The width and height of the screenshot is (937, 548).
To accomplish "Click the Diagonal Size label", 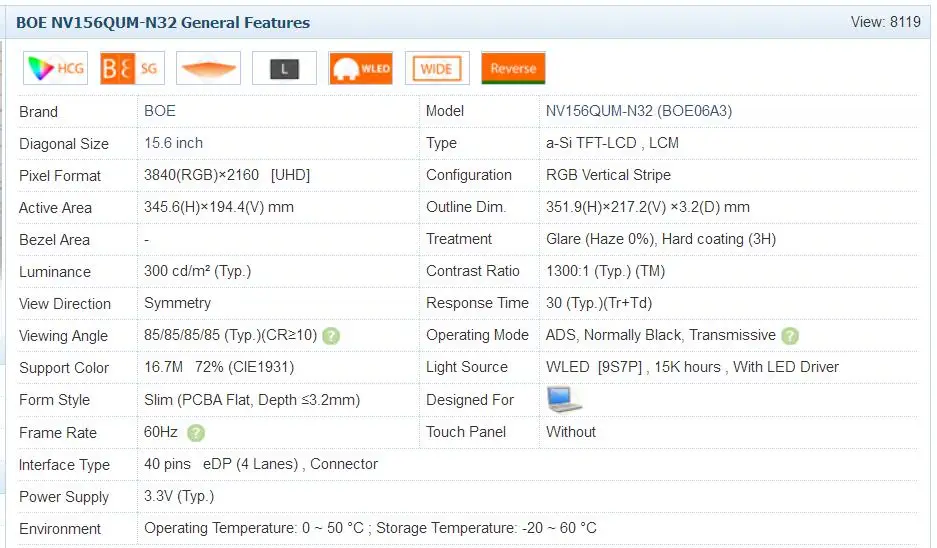I will coord(64,144).
